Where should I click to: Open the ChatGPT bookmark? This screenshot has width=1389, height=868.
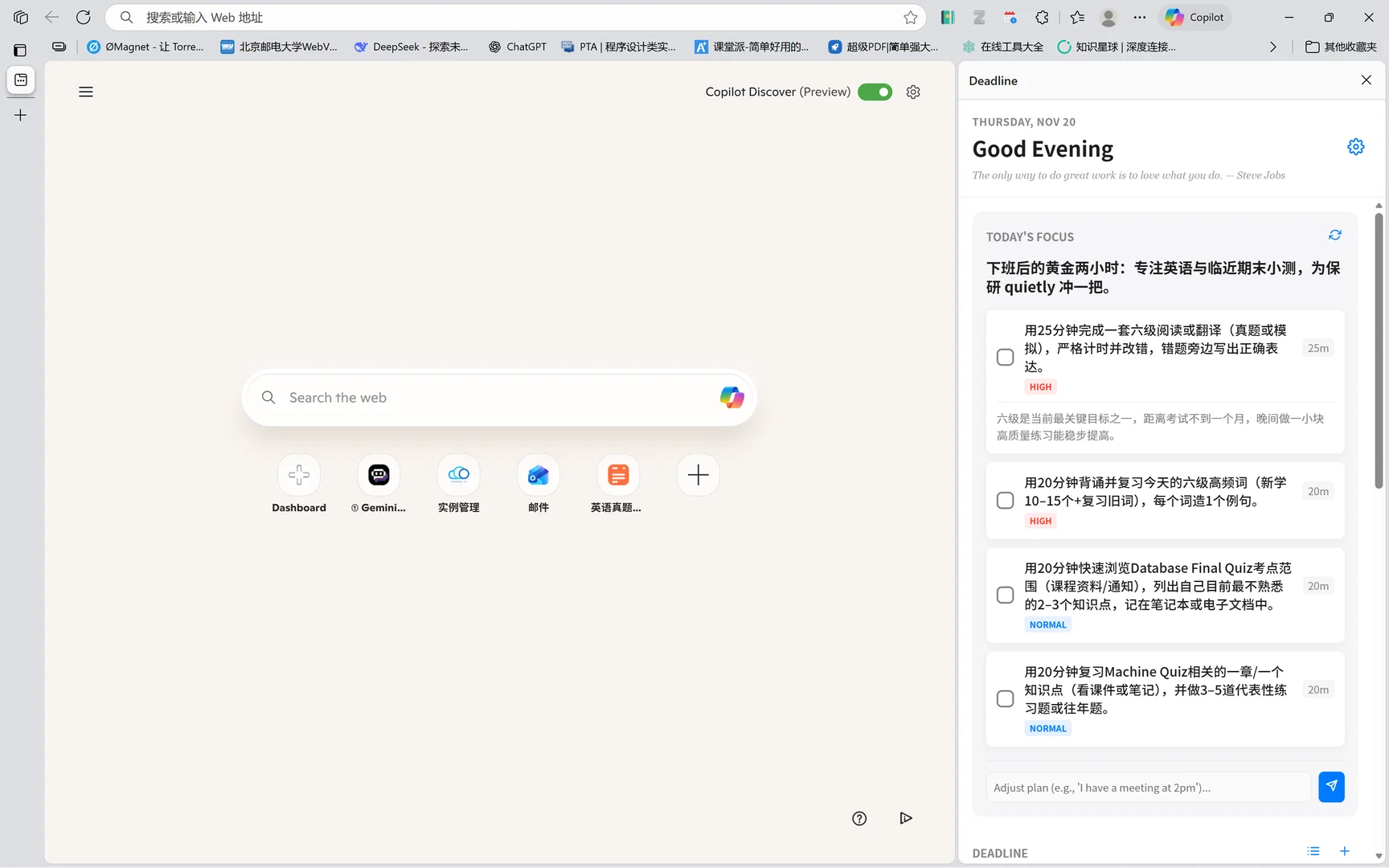click(517, 47)
